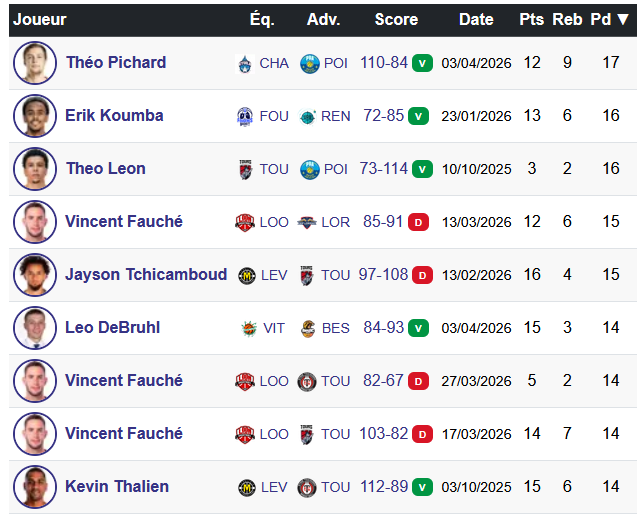Click the VIT team logo icon
Screen dimensions: 637x523
249,328
